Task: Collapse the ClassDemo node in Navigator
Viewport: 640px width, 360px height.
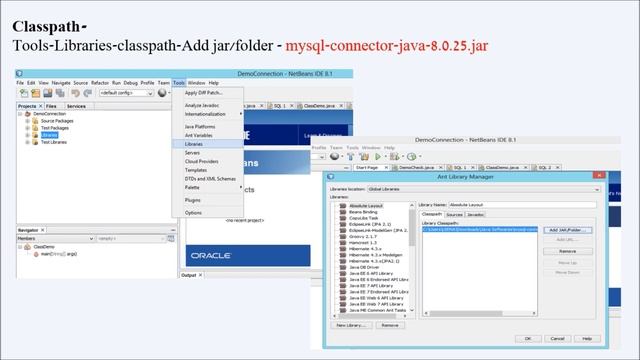Action: tap(20, 247)
